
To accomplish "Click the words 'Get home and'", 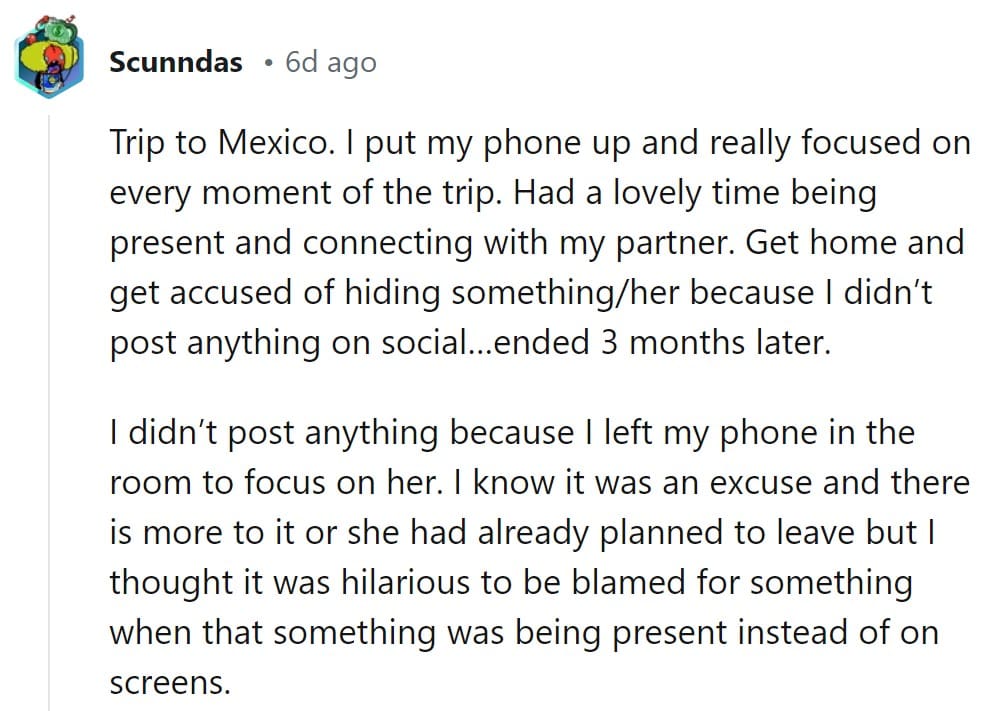I will (855, 243).
